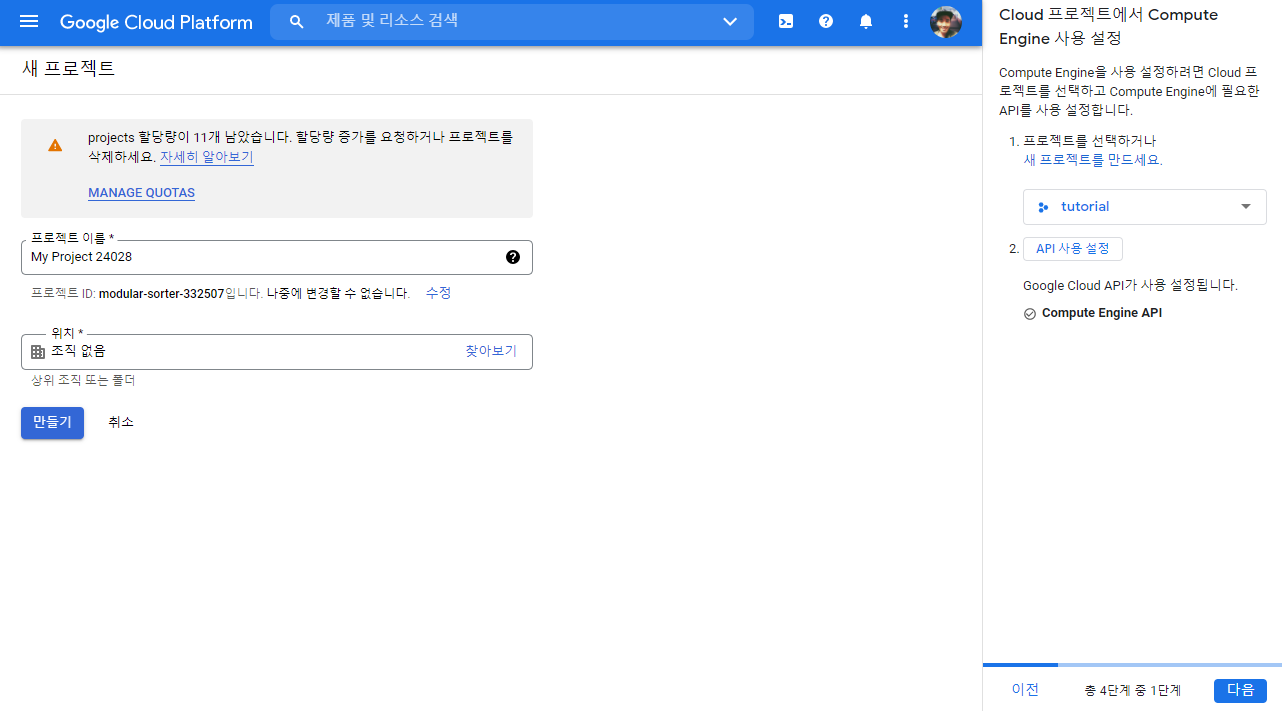Click the MANAGE QUOTAS link
Screen dimensions: 1282x711
point(141,193)
